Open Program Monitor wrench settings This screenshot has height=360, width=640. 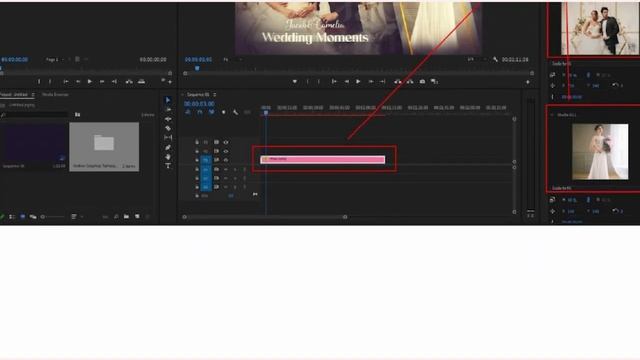495,60
